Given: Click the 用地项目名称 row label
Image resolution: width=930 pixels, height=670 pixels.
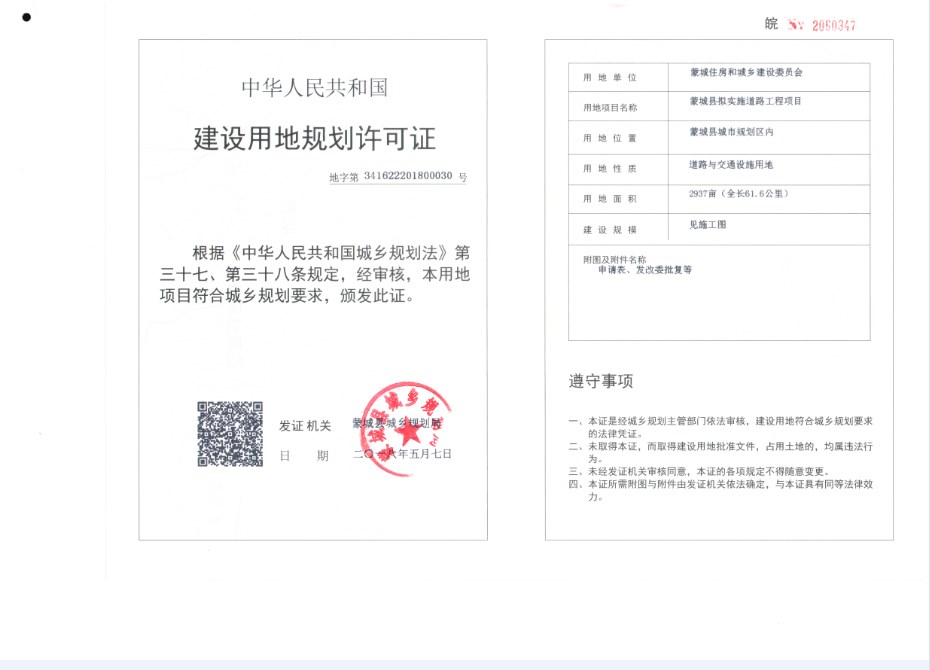Looking at the screenshot, I should click(x=610, y=107).
